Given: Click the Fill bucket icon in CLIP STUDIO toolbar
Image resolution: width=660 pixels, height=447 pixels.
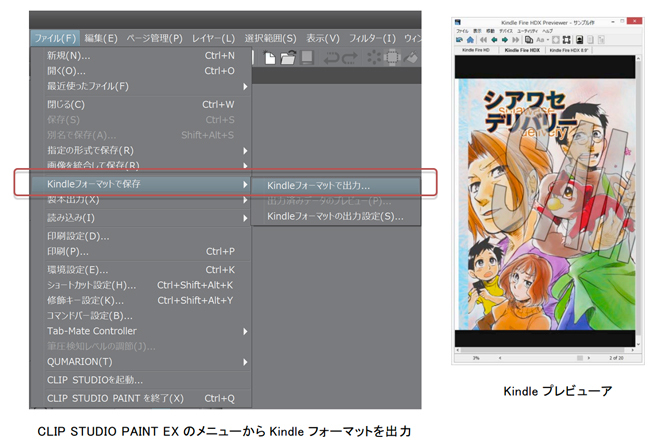Looking at the screenshot, I should pos(411,58).
